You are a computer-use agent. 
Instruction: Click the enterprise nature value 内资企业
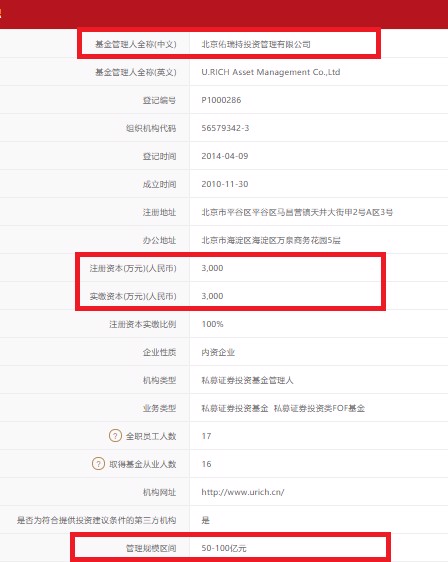click(x=218, y=352)
